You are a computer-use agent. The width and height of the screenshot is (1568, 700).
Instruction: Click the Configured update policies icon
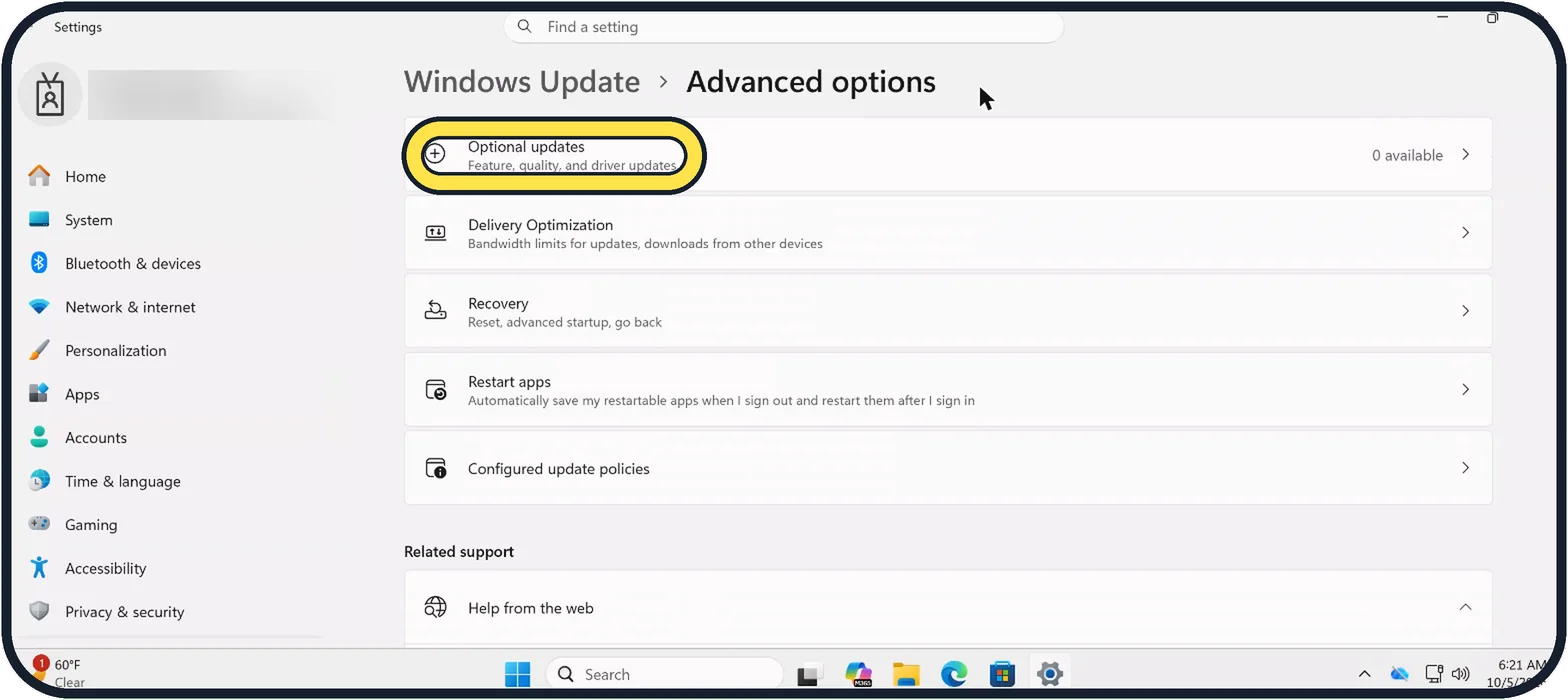pos(435,468)
